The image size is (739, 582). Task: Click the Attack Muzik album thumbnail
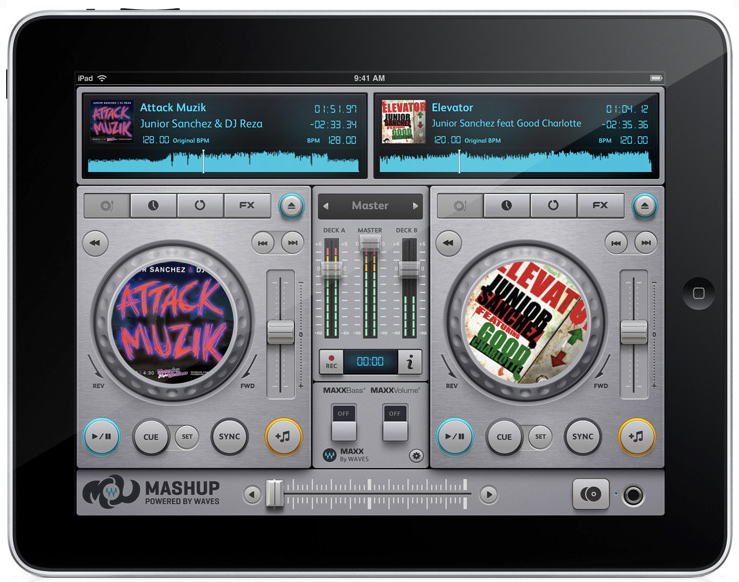tap(112, 121)
